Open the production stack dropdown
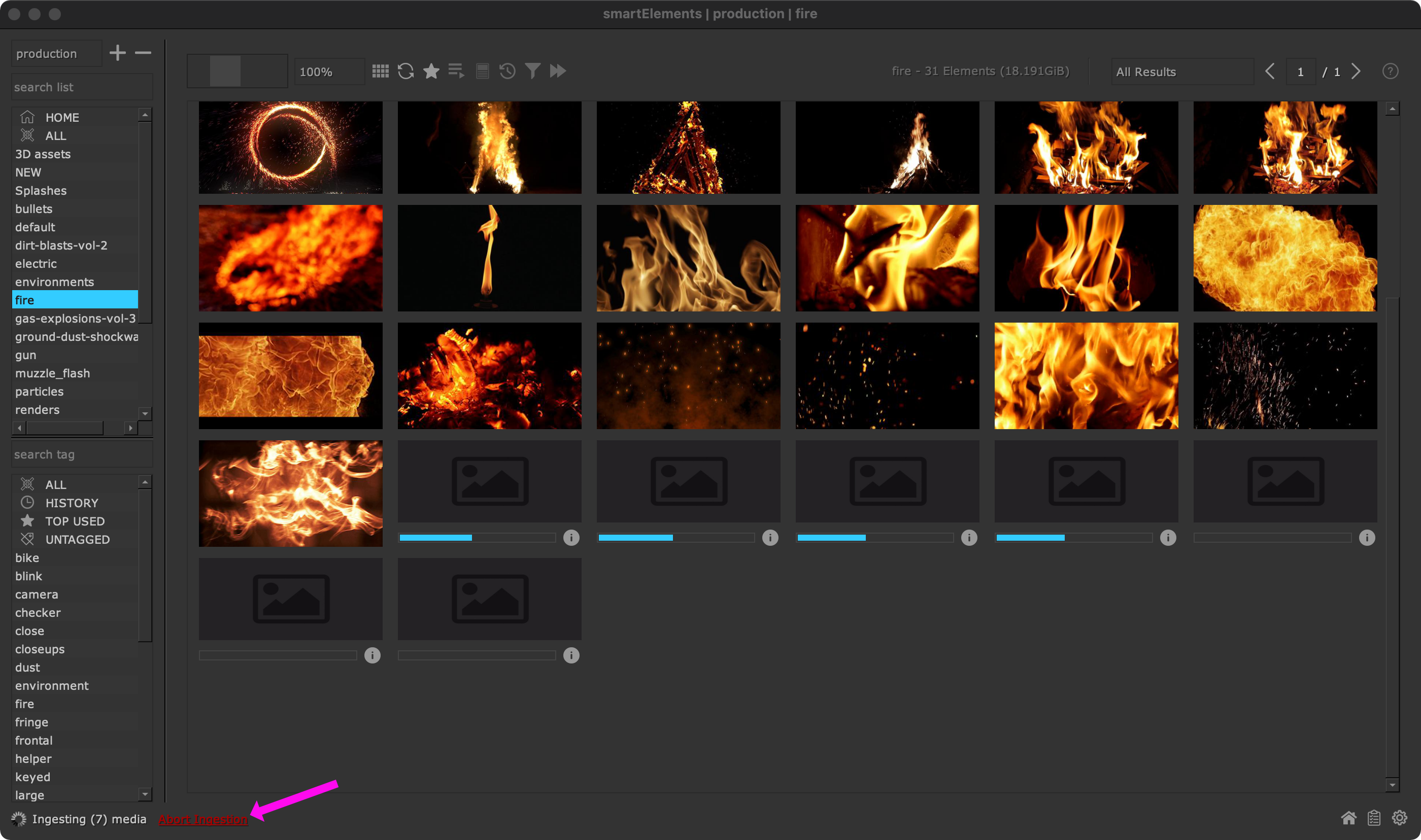Screen dimensions: 1421x840 pos(56,54)
